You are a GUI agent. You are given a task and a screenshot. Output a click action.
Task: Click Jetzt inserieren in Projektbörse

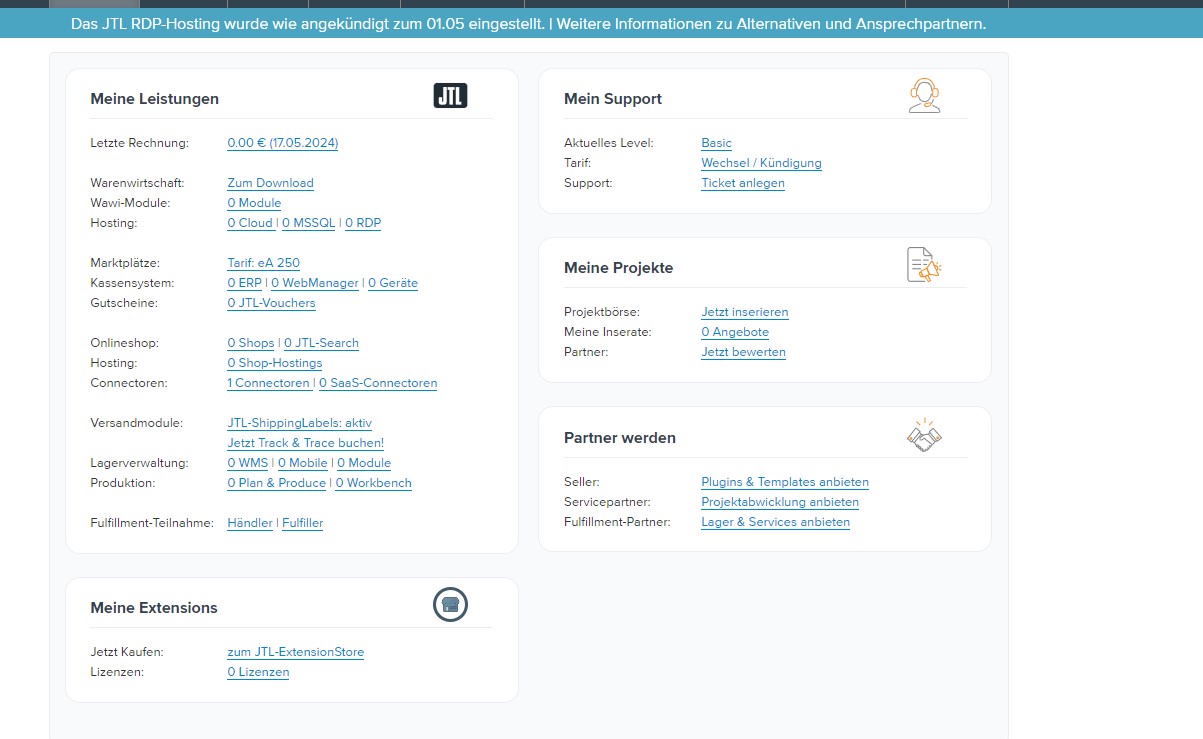[x=745, y=312]
